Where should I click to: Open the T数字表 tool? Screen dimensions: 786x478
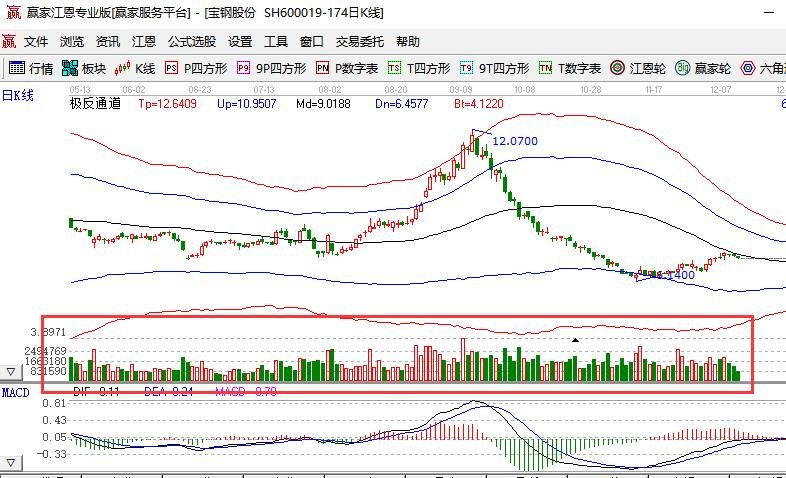[x=569, y=69]
